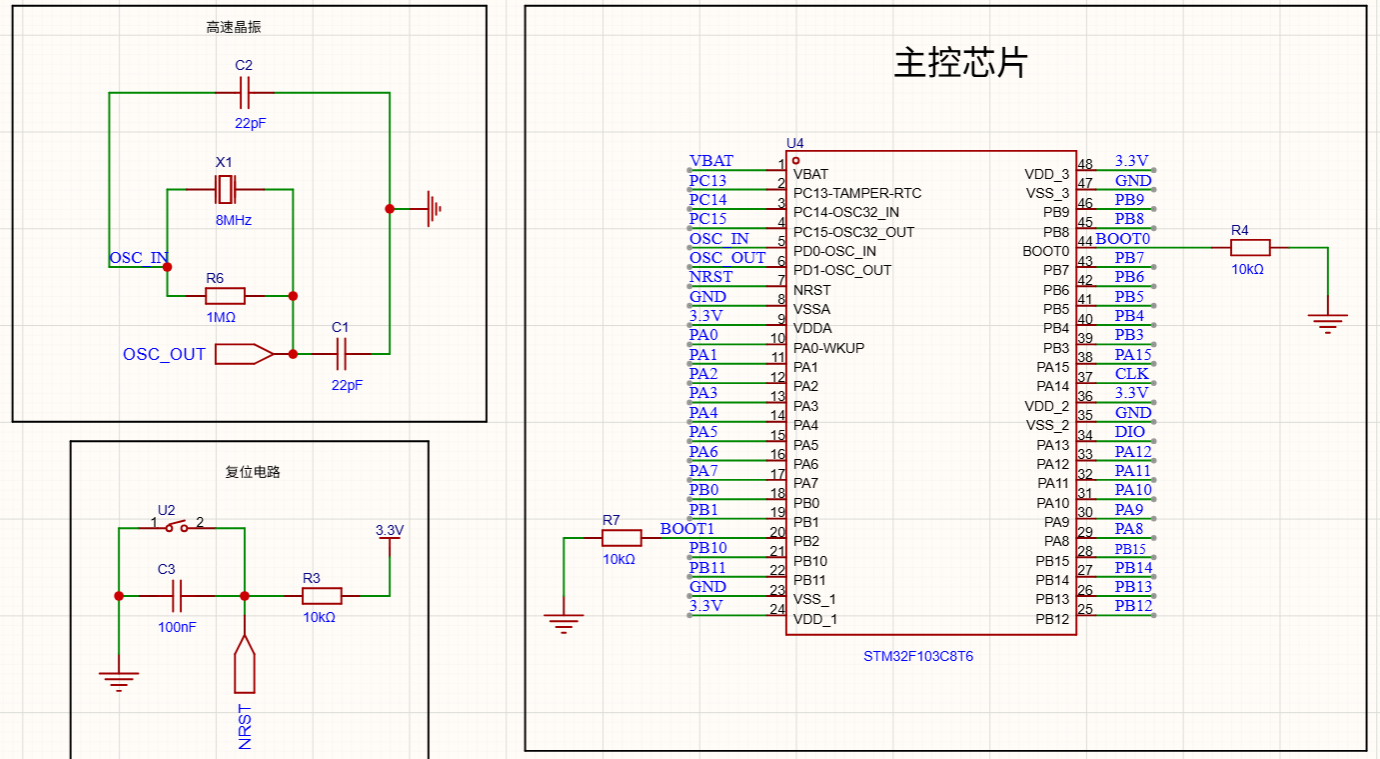
Task: Click the PB10 net label
Action: click(x=708, y=548)
